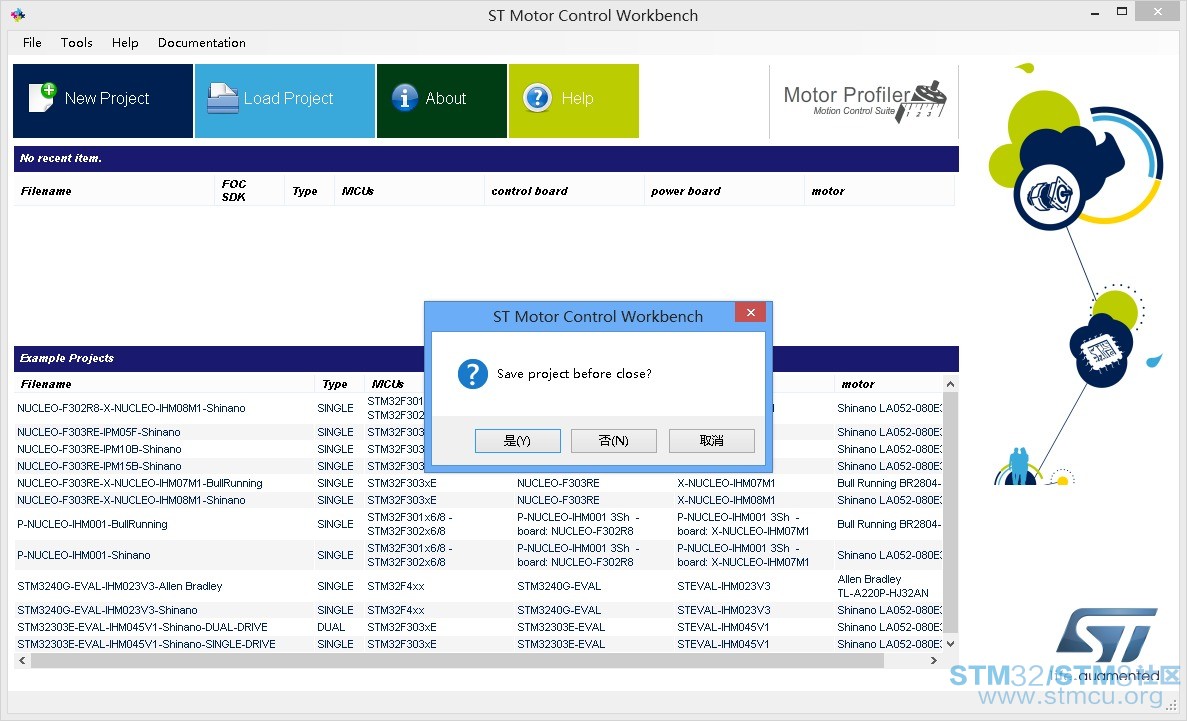Click the 取消 cancel button
This screenshot has height=721, width=1187.
(x=712, y=441)
